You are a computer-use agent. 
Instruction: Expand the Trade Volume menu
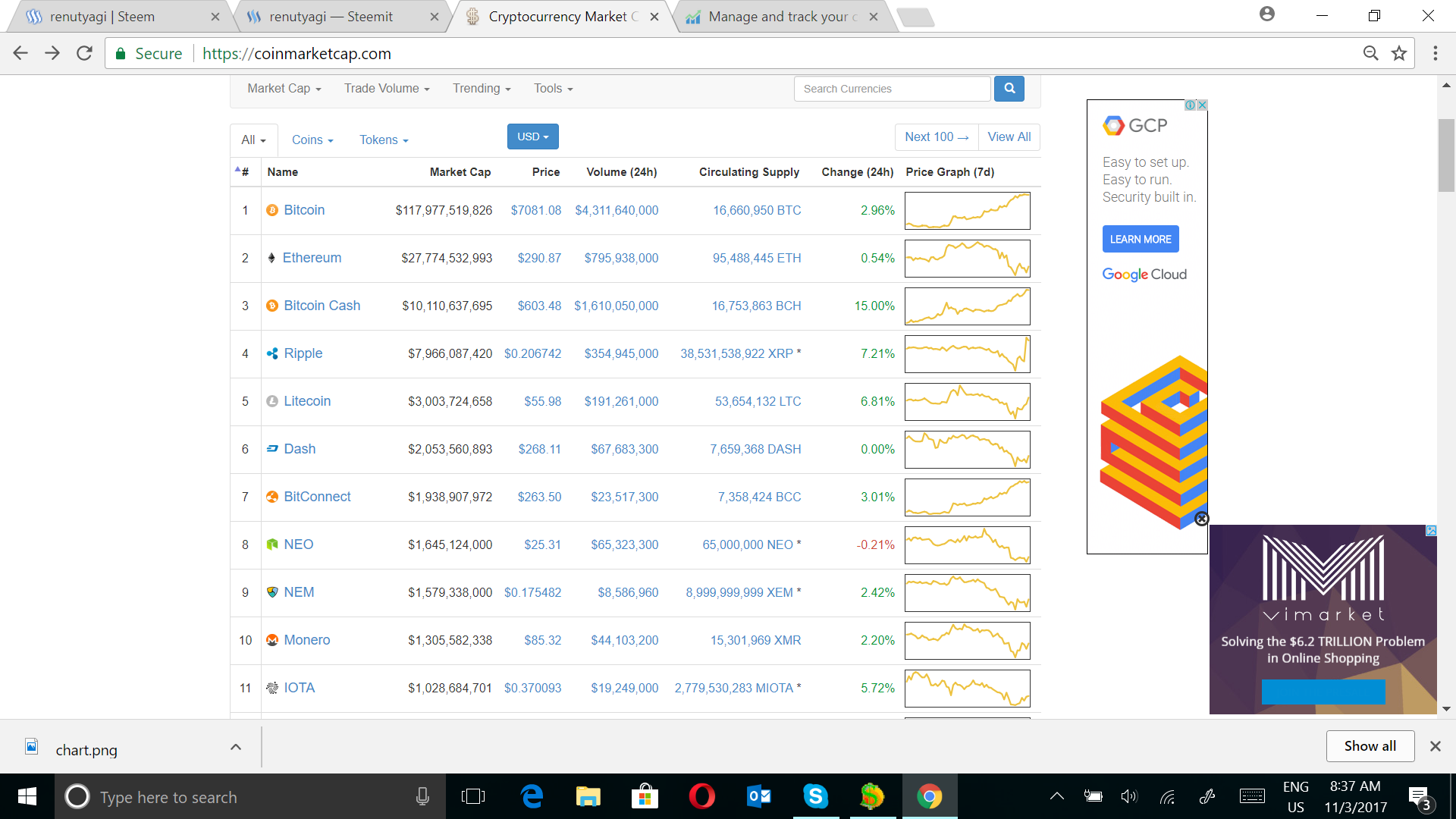click(387, 89)
